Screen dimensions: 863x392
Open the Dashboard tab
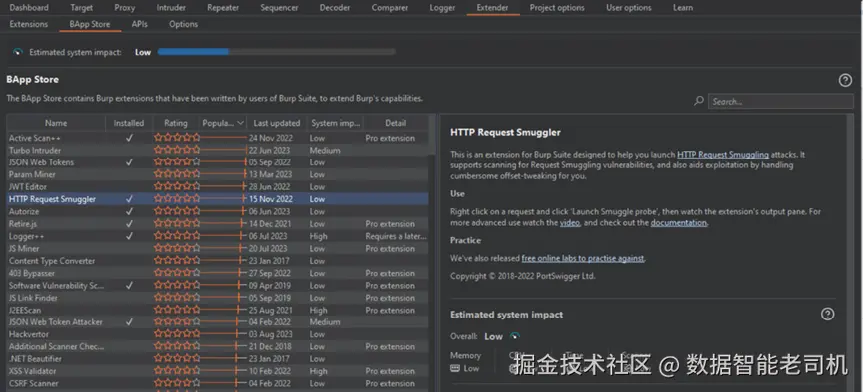(29, 8)
